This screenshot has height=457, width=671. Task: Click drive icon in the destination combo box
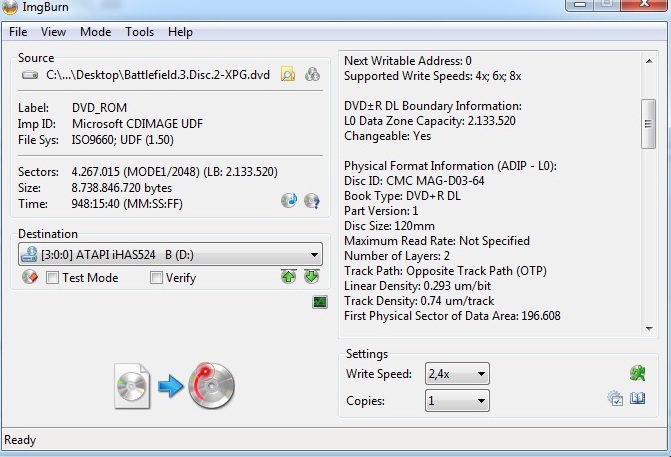tap(29, 254)
